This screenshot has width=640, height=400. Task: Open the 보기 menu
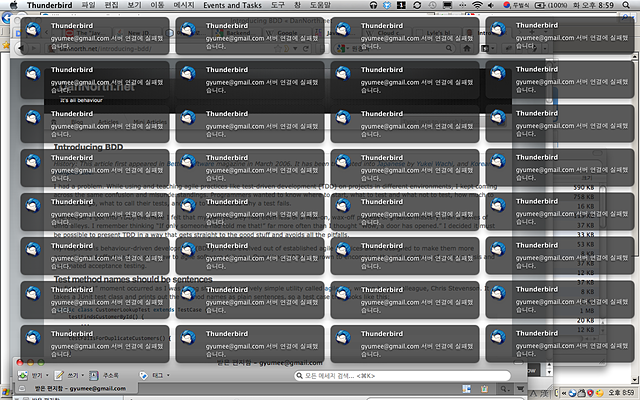tap(134, 5)
